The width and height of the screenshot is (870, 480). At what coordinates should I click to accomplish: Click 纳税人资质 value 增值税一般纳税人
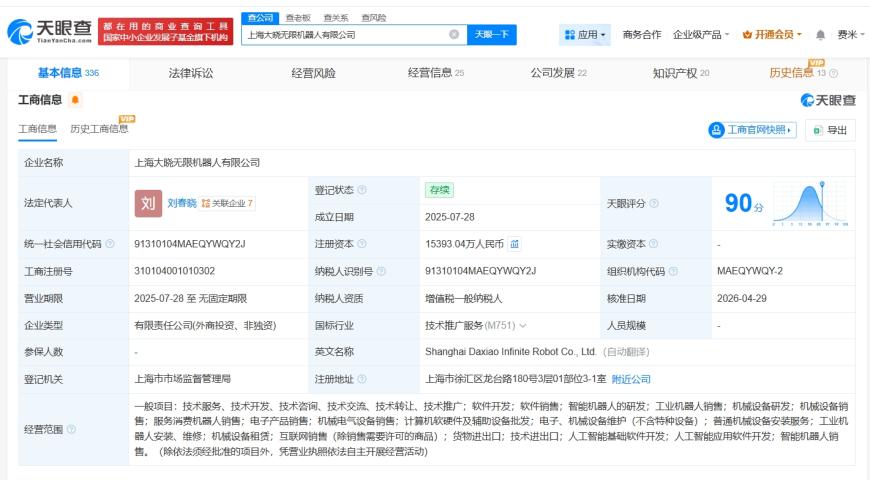click(464, 298)
